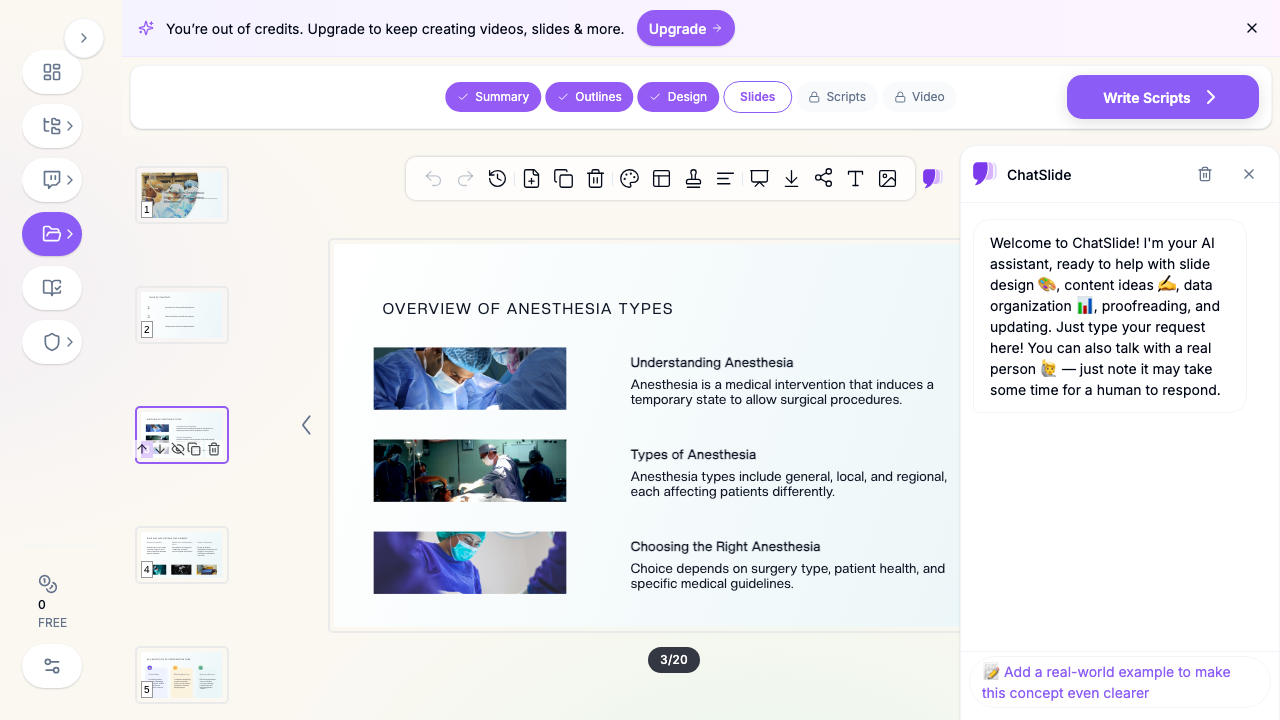Viewport: 1280px width, 720px height.
Task: Dismiss the out of credits banner
Action: (x=1252, y=28)
